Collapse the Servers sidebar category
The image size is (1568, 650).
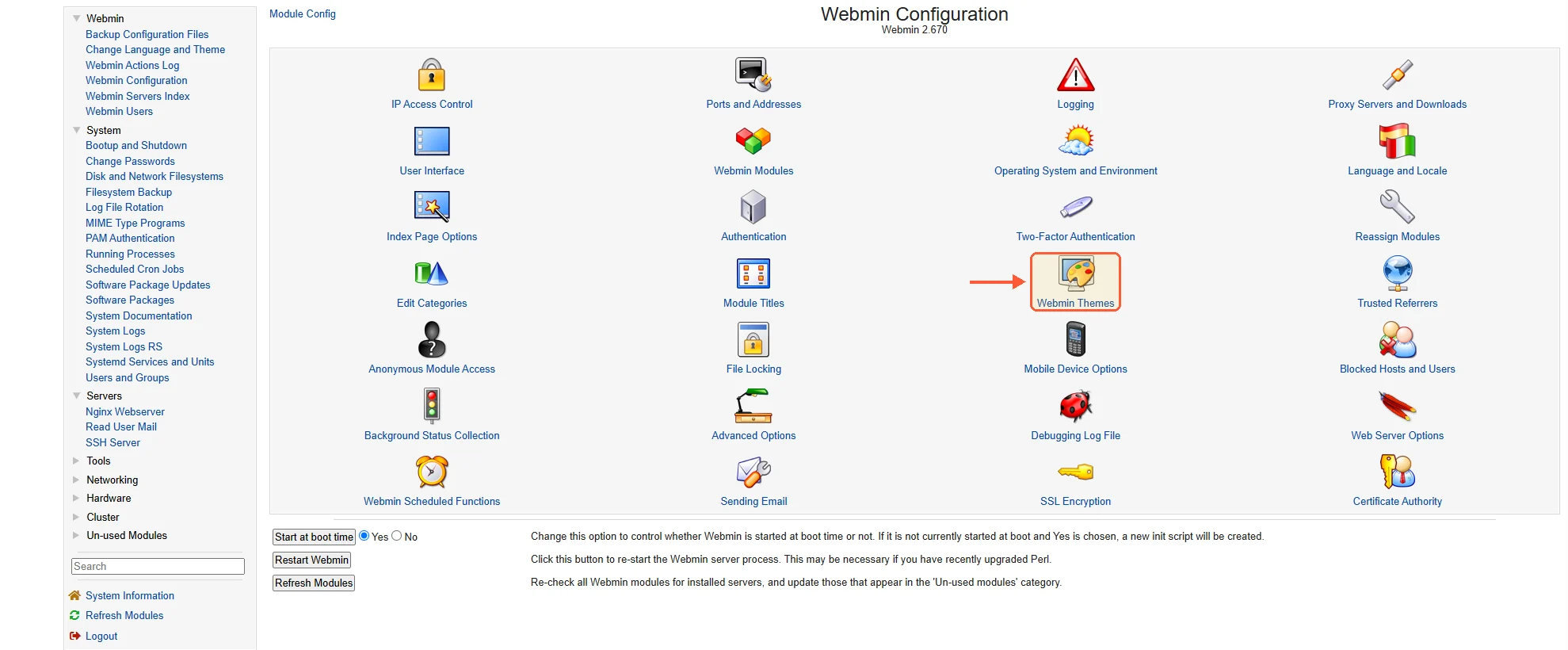point(77,396)
